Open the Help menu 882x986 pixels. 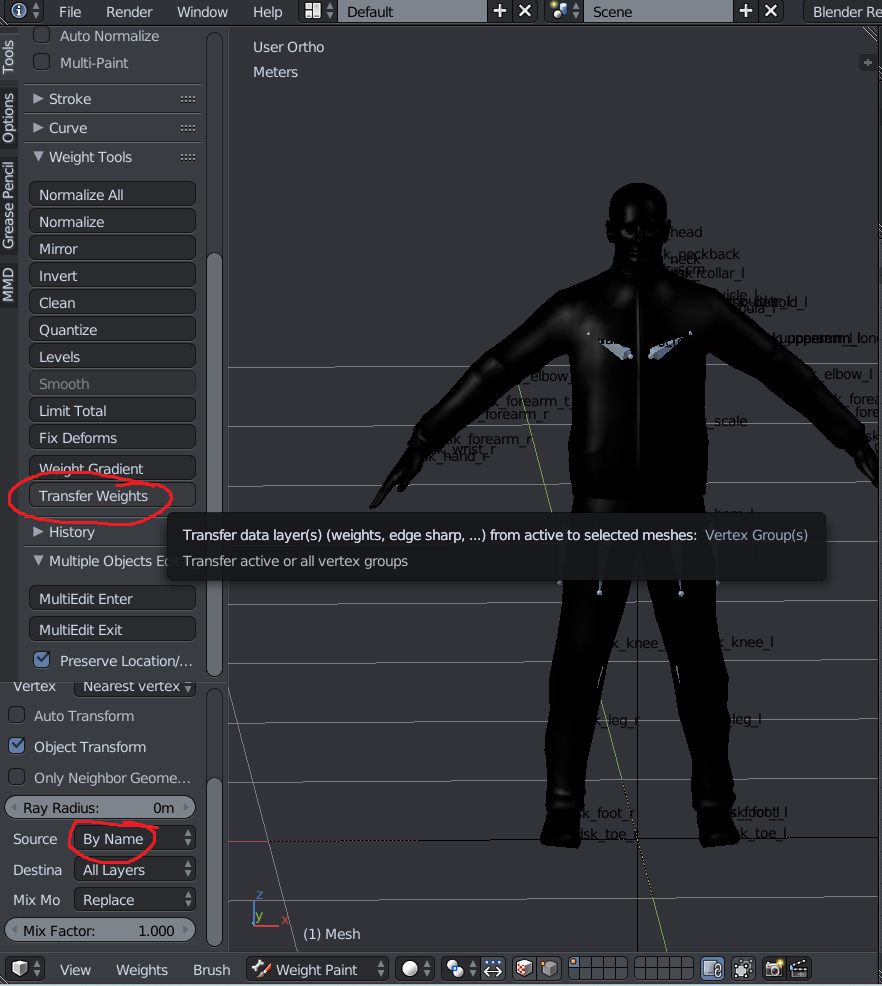[x=268, y=12]
